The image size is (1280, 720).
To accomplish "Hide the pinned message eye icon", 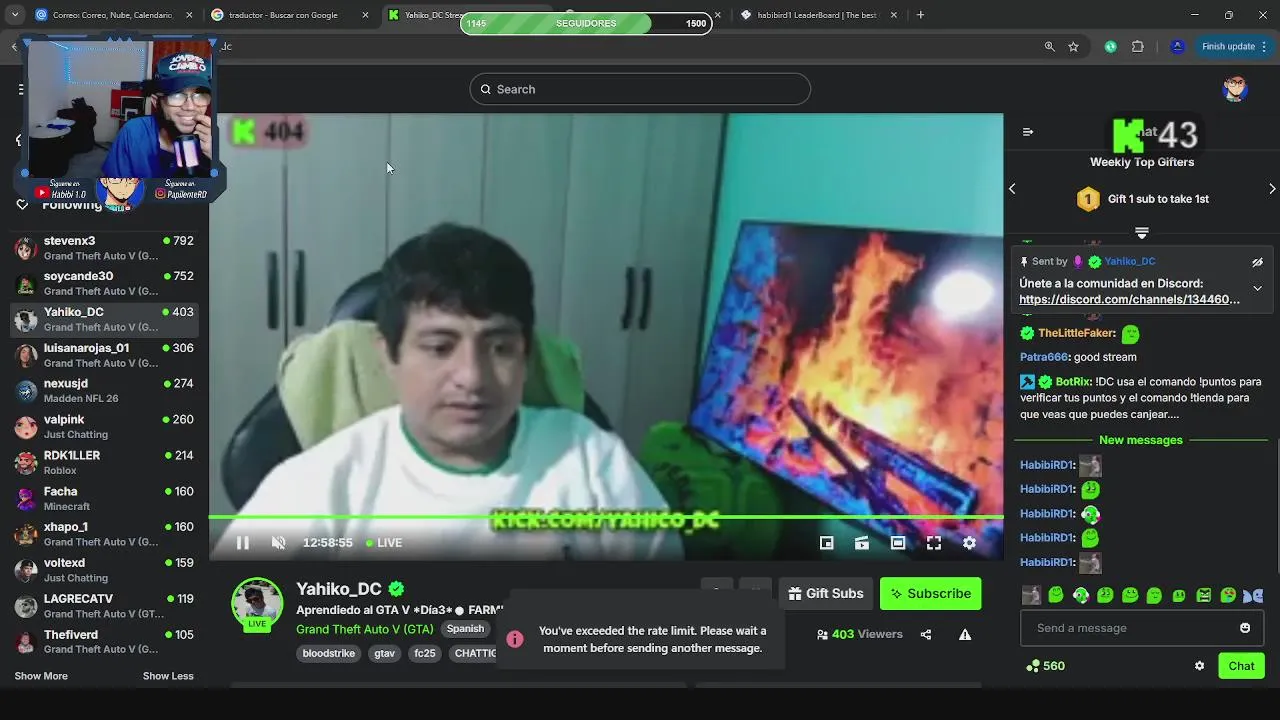I will pyautogui.click(x=1258, y=263).
